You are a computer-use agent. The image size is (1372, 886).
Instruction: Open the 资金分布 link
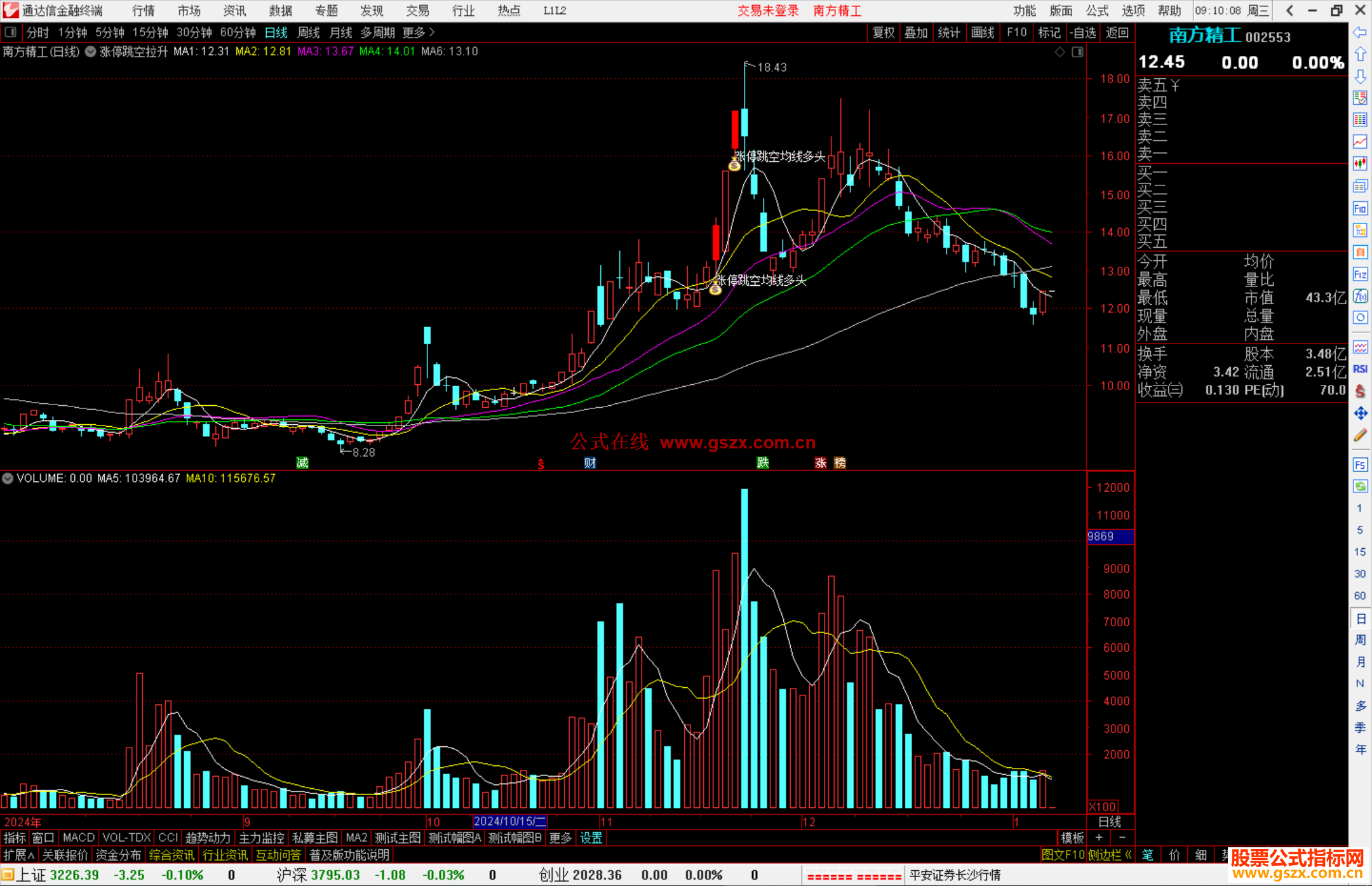coord(118,855)
